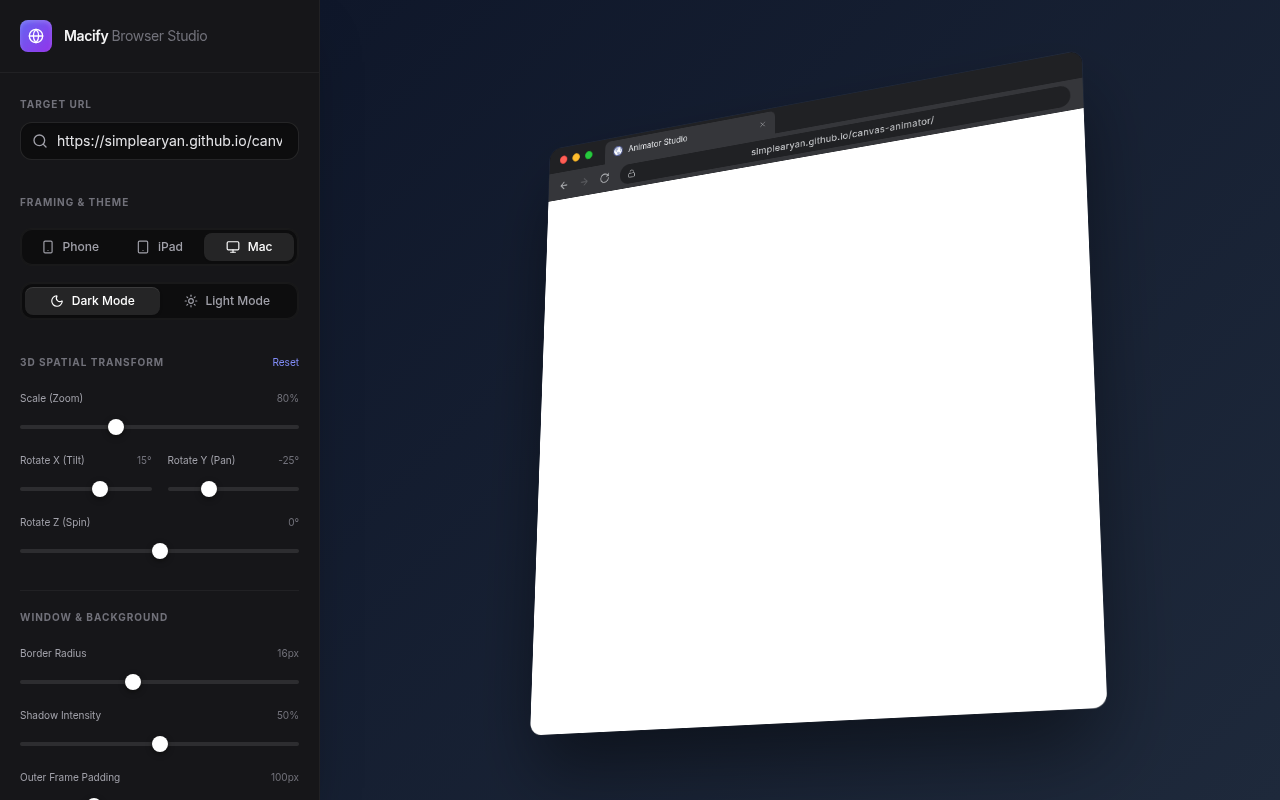
Task: Click the lock icon in the mock address bar
Action: click(x=631, y=173)
